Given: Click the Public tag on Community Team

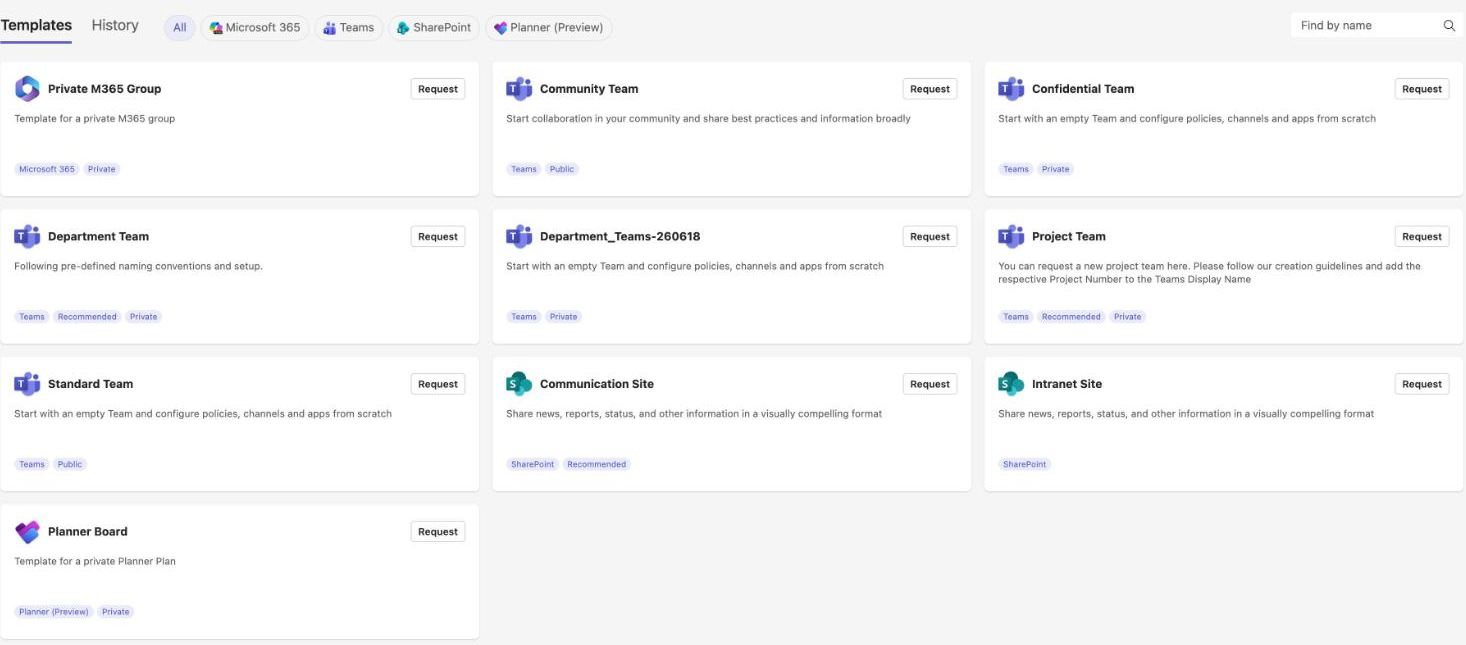Looking at the screenshot, I should (562, 169).
